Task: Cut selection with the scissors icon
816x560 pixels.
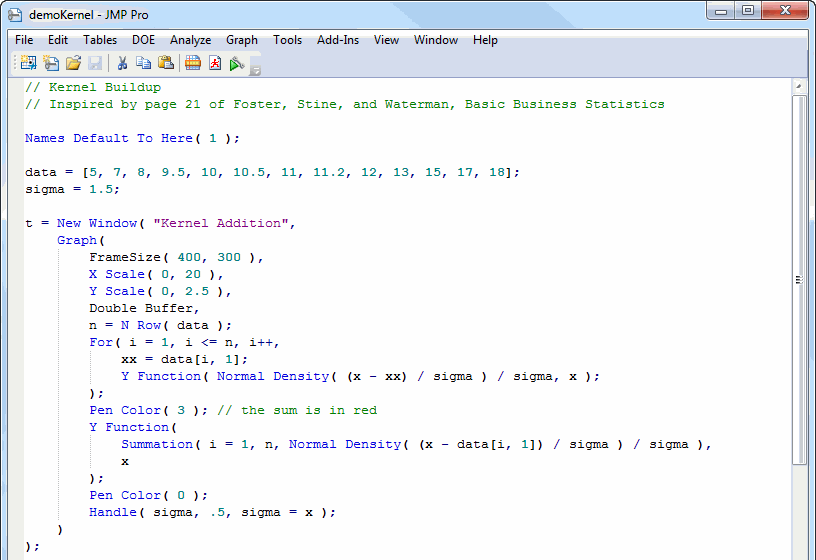Action: (x=122, y=63)
